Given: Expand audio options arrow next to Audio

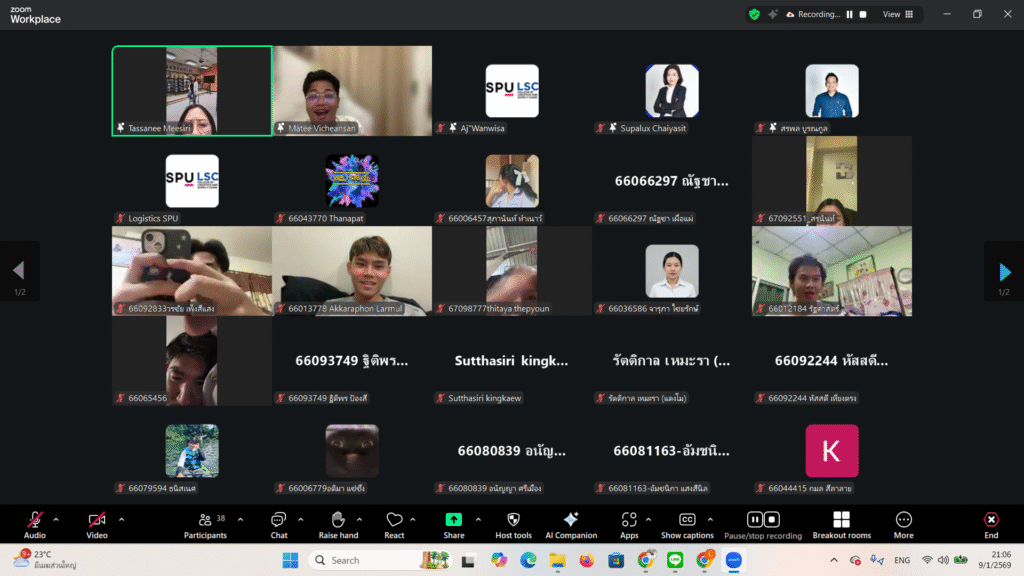Looking at the screenshot, I should click(56, 519).
